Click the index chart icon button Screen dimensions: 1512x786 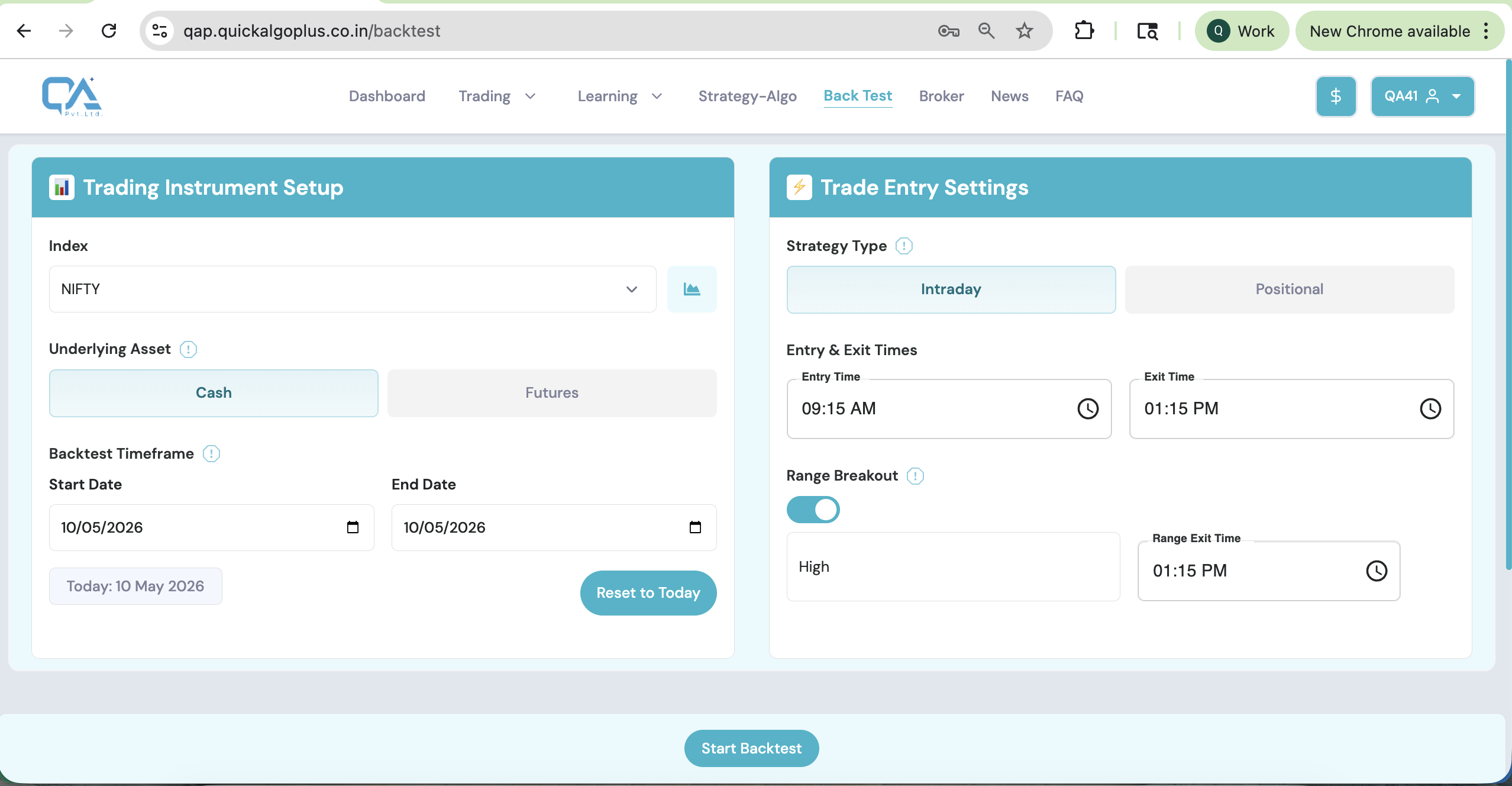(x=692, y=289)
